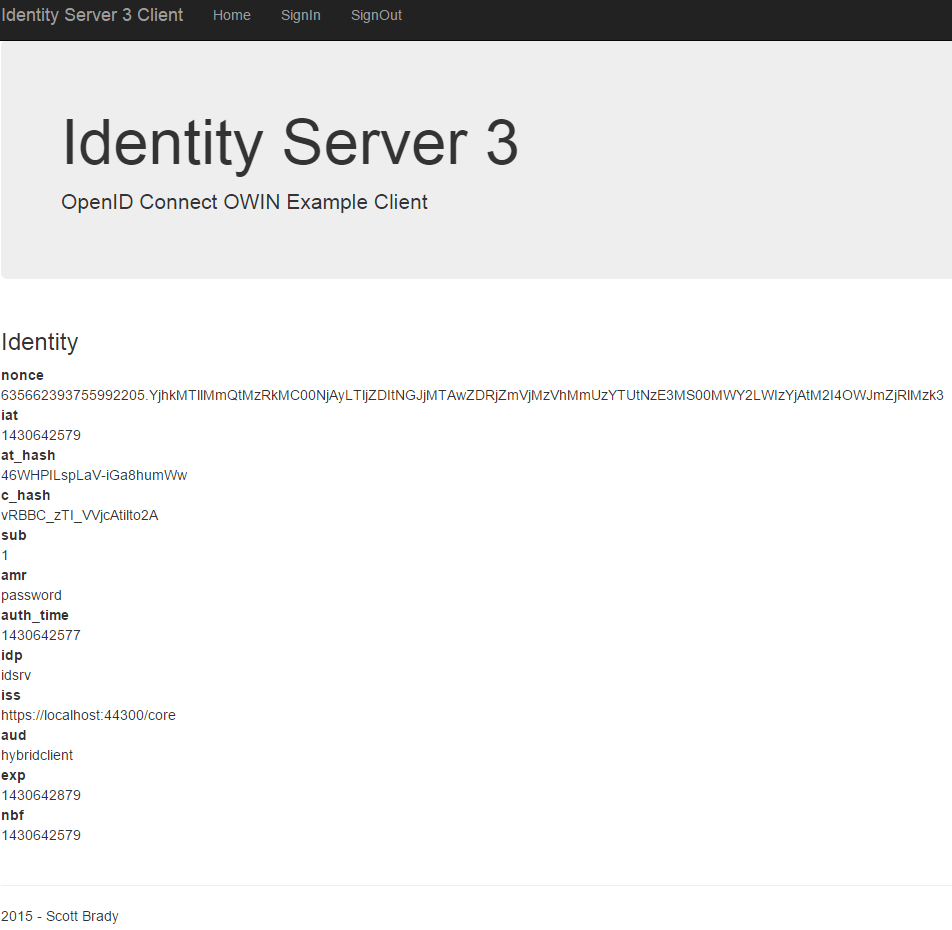This screenshot has width=952, height=930.
Task: Click the exp value 1430642879
Action: [41, 795]
